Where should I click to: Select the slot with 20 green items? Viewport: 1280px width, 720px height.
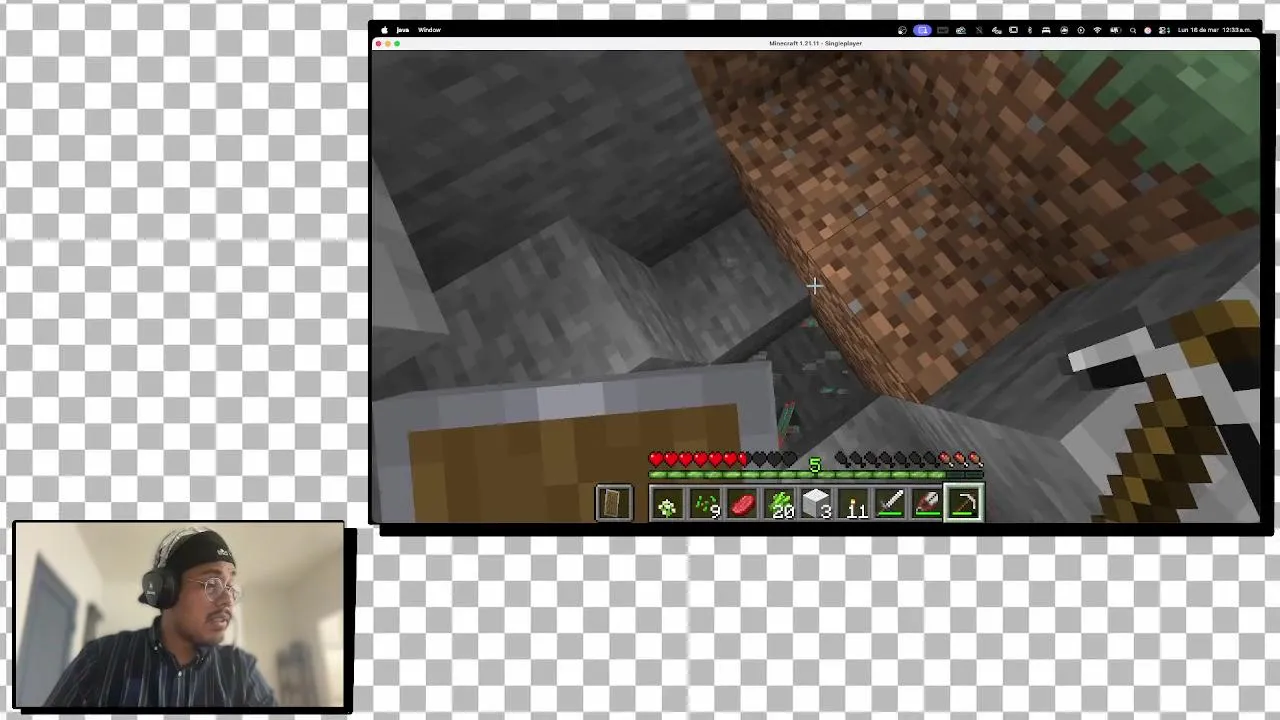(x=780, y=504)
